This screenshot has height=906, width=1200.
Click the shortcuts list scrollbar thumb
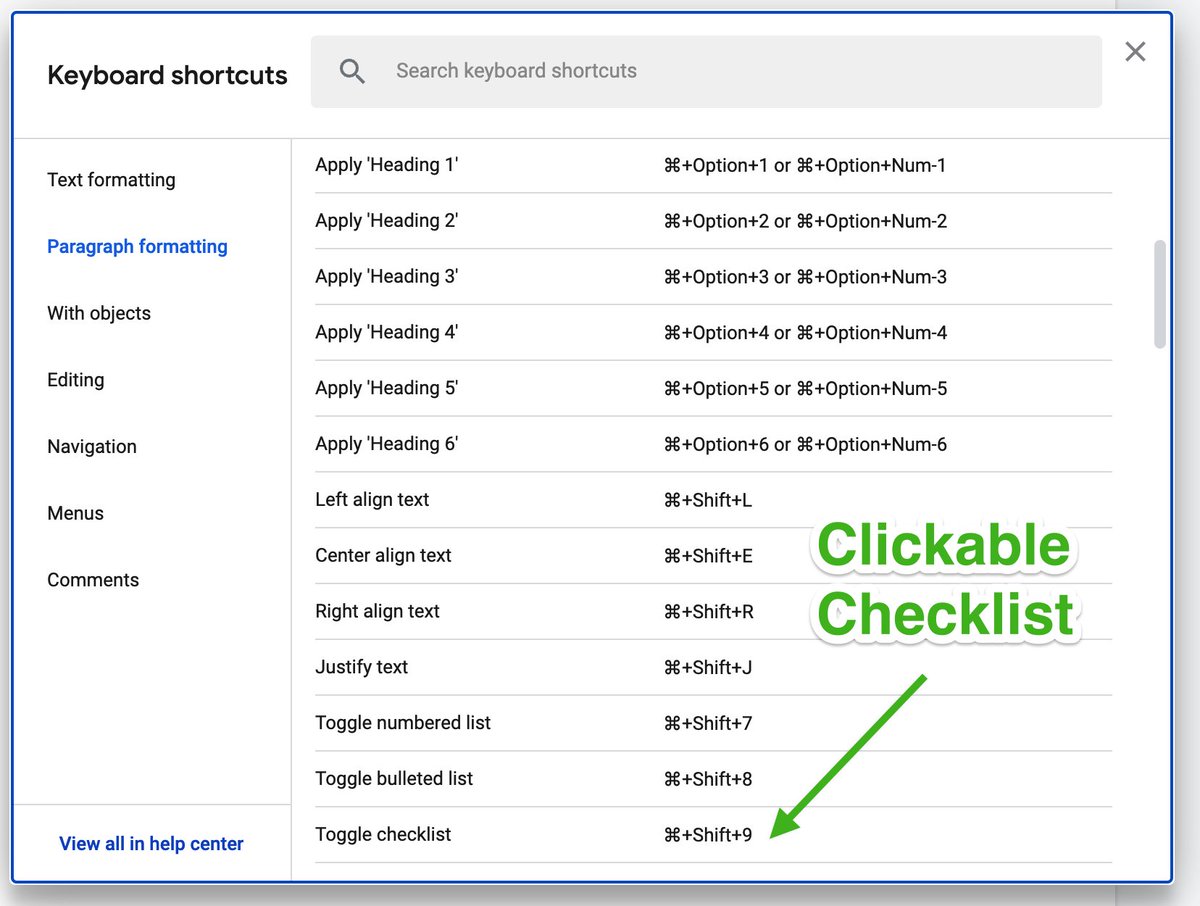coord(1160,294)
